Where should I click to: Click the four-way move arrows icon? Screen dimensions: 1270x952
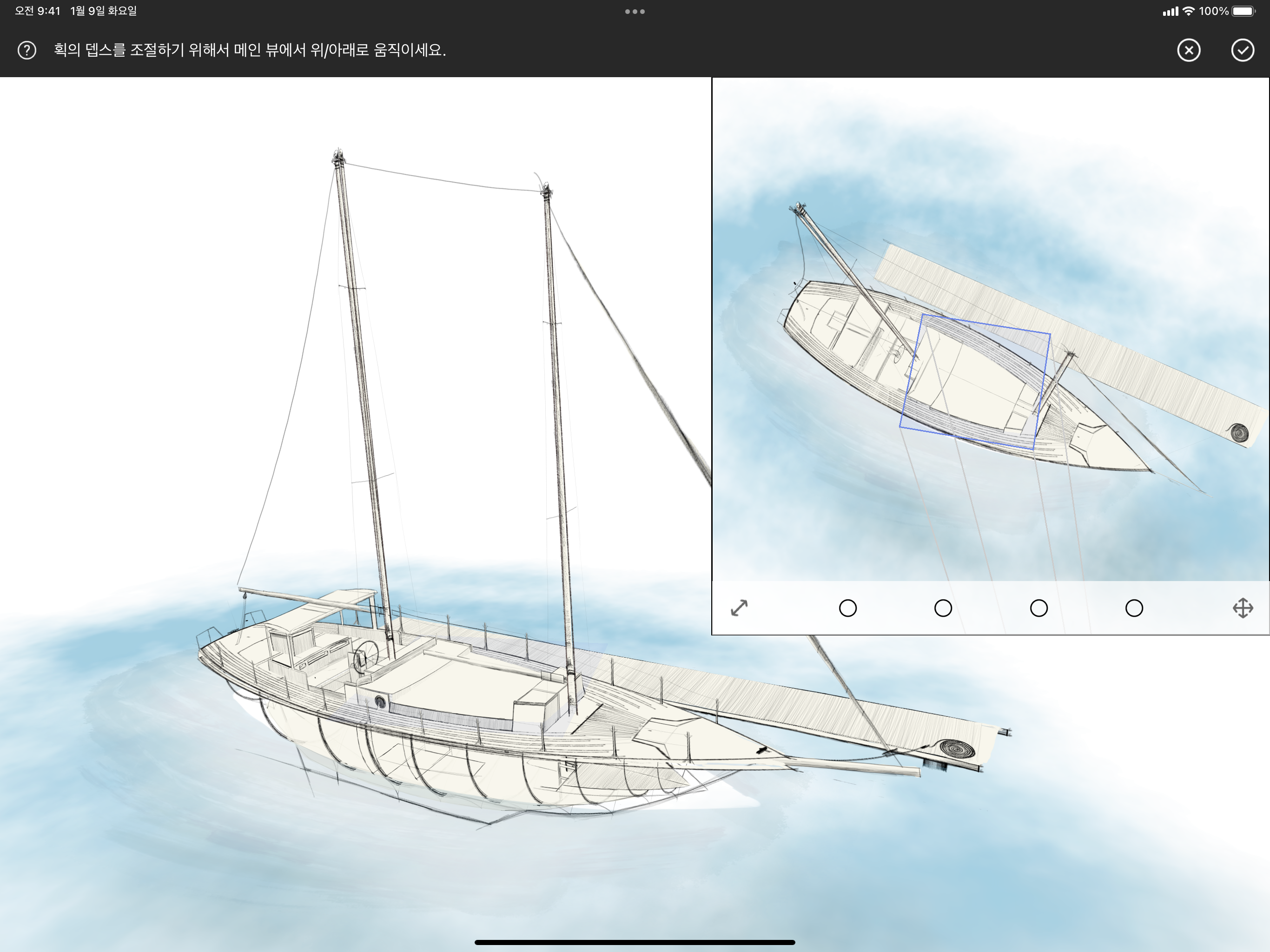(1243, 608)
